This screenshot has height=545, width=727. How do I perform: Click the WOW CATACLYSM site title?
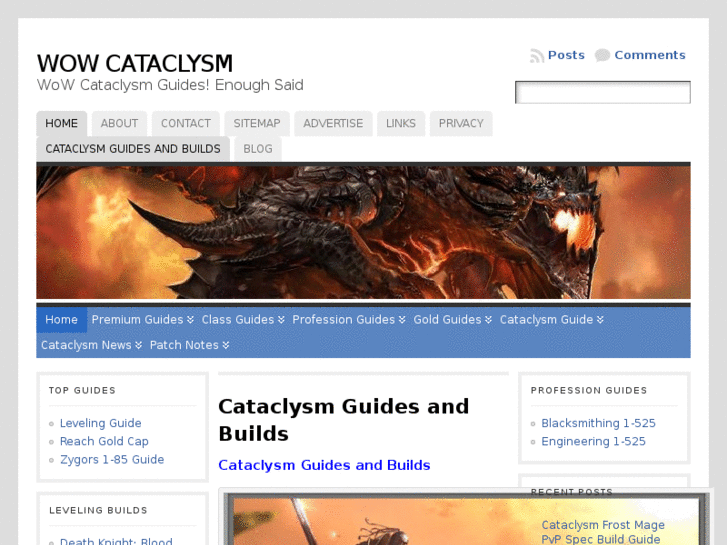pos(134,64)
